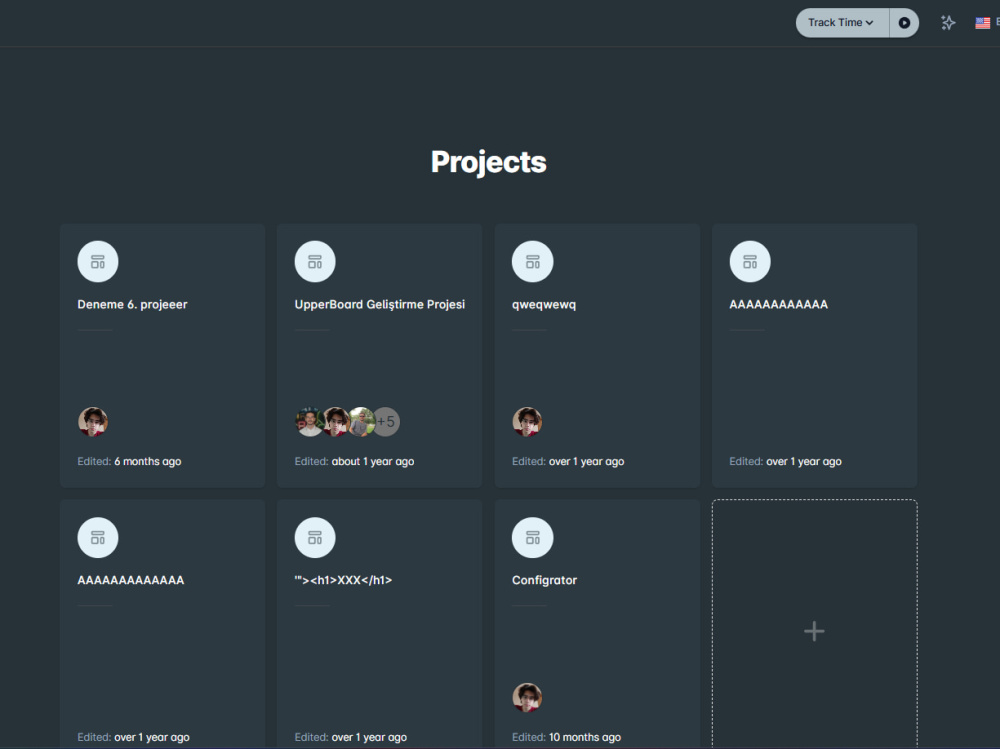This screenshot has height=749, width=1000.
Task: Click second avatar on UpperBoard Geliştirme Projesi
Action: click(x=336, y=422)
